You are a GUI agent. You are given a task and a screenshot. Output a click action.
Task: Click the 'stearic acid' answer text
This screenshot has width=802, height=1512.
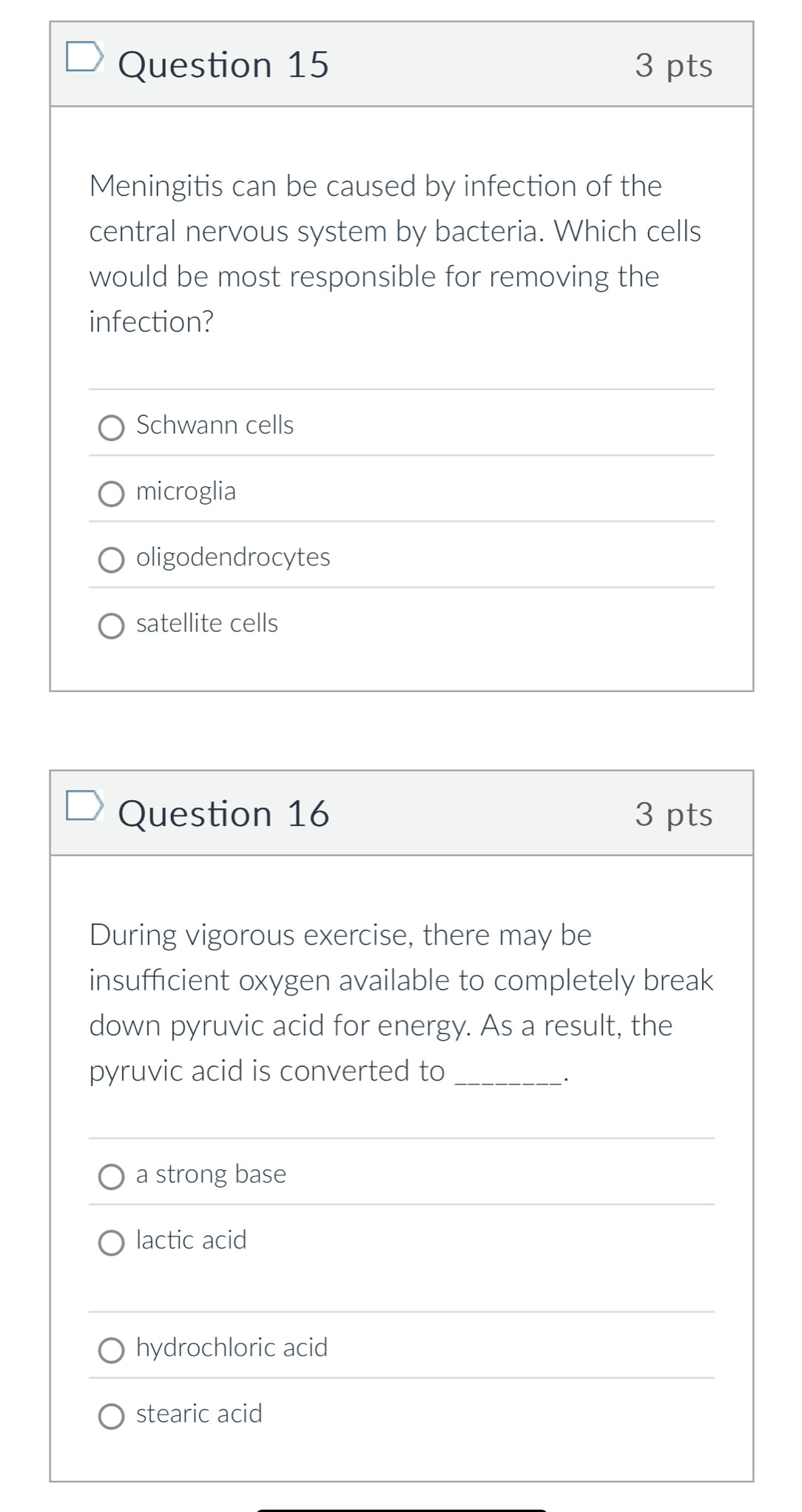[x=199, y=1414]
